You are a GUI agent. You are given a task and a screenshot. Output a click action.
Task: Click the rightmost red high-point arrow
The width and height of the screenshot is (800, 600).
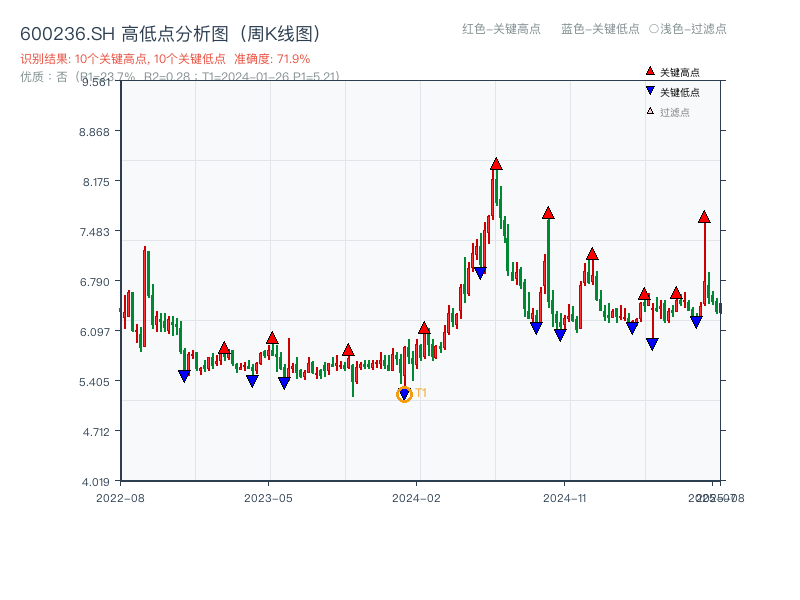(705, 217)
